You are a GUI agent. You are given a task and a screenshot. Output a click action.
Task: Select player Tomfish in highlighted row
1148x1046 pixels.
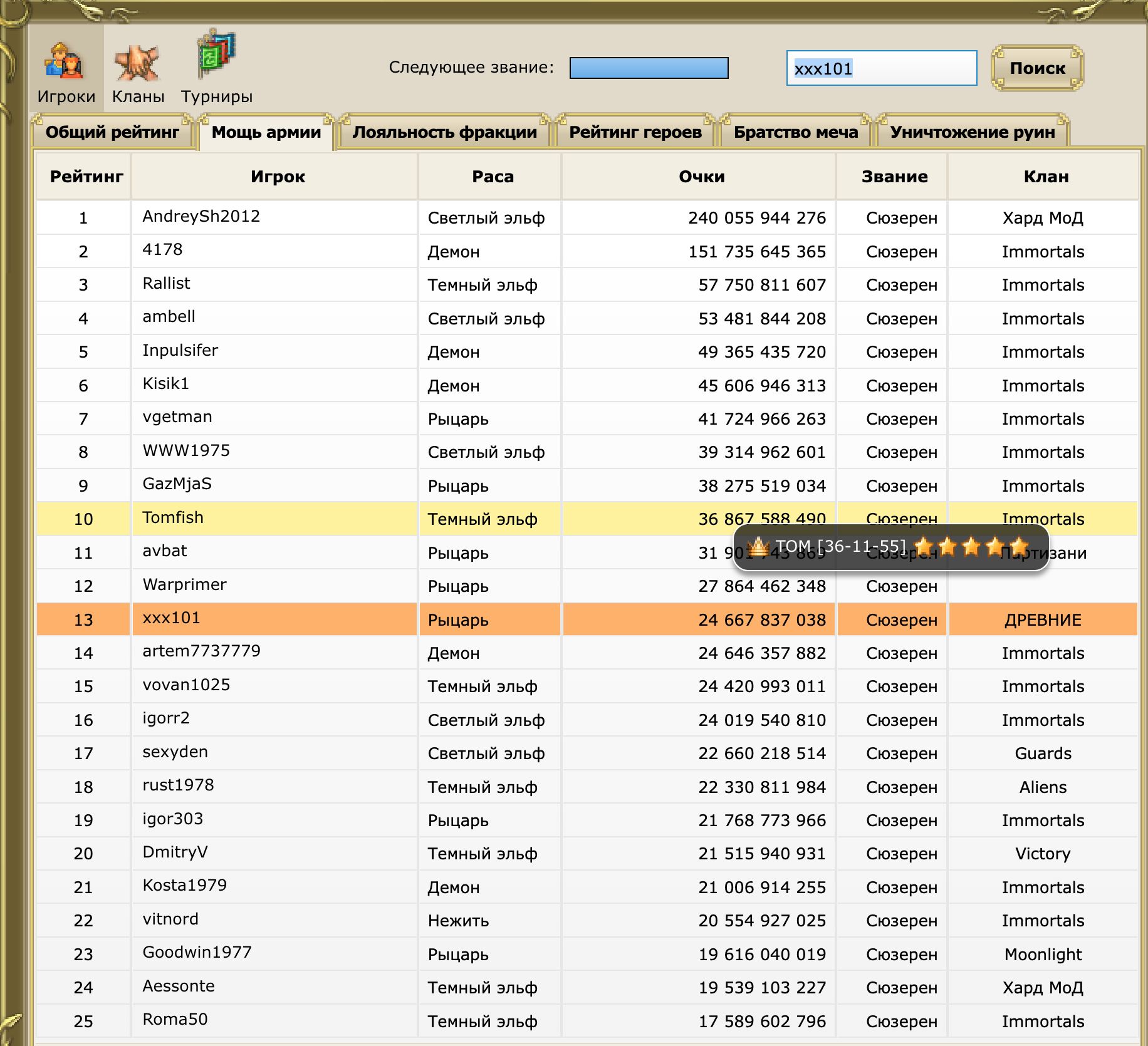tap(173, 517)
